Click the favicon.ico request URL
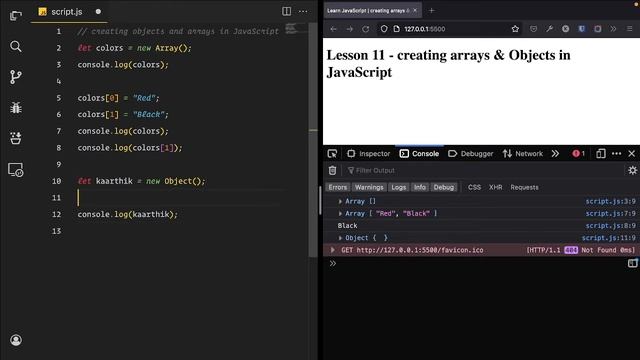 coord(420,250)
